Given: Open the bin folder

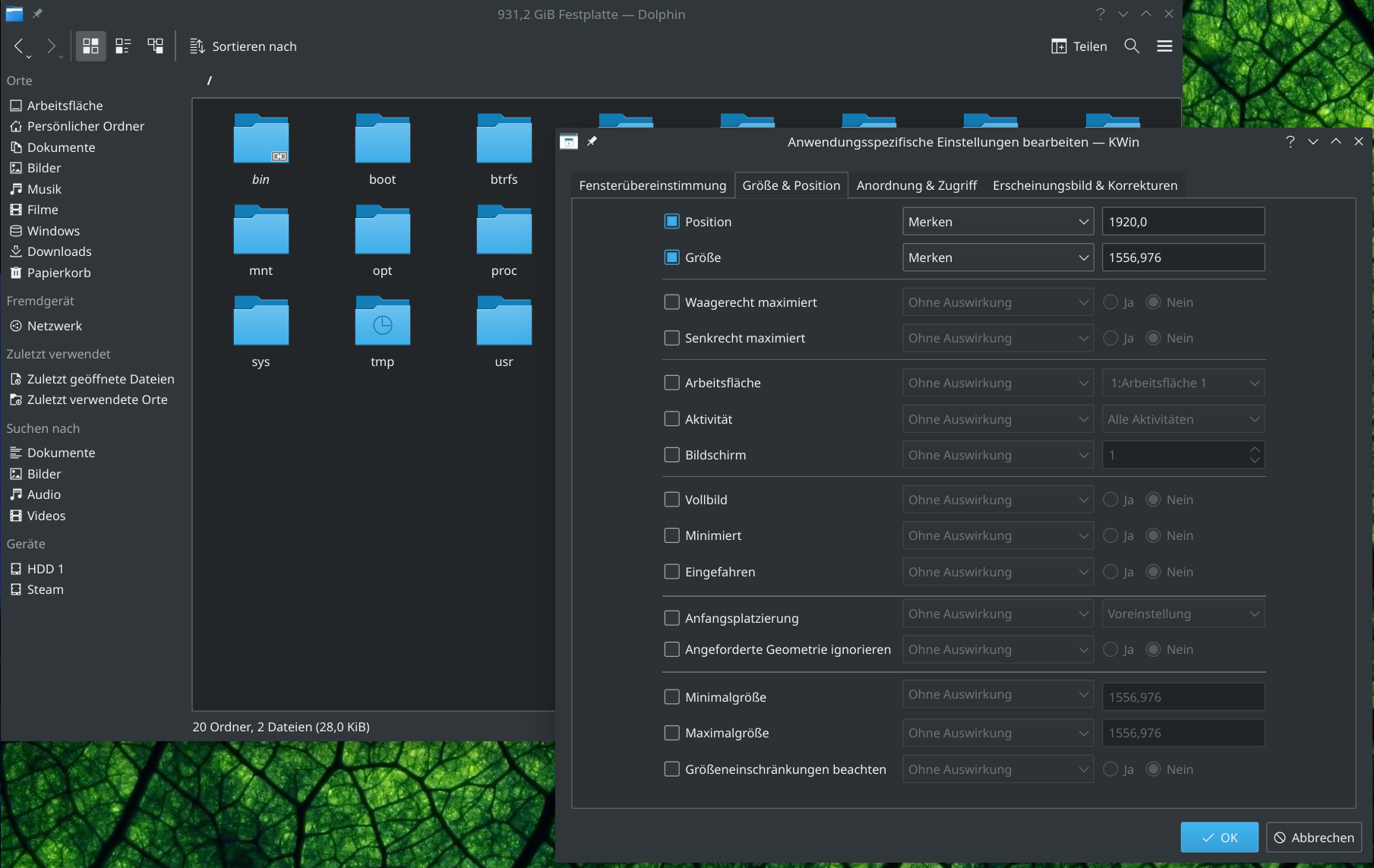Looking at the screenshot, I should coord(261,150).
